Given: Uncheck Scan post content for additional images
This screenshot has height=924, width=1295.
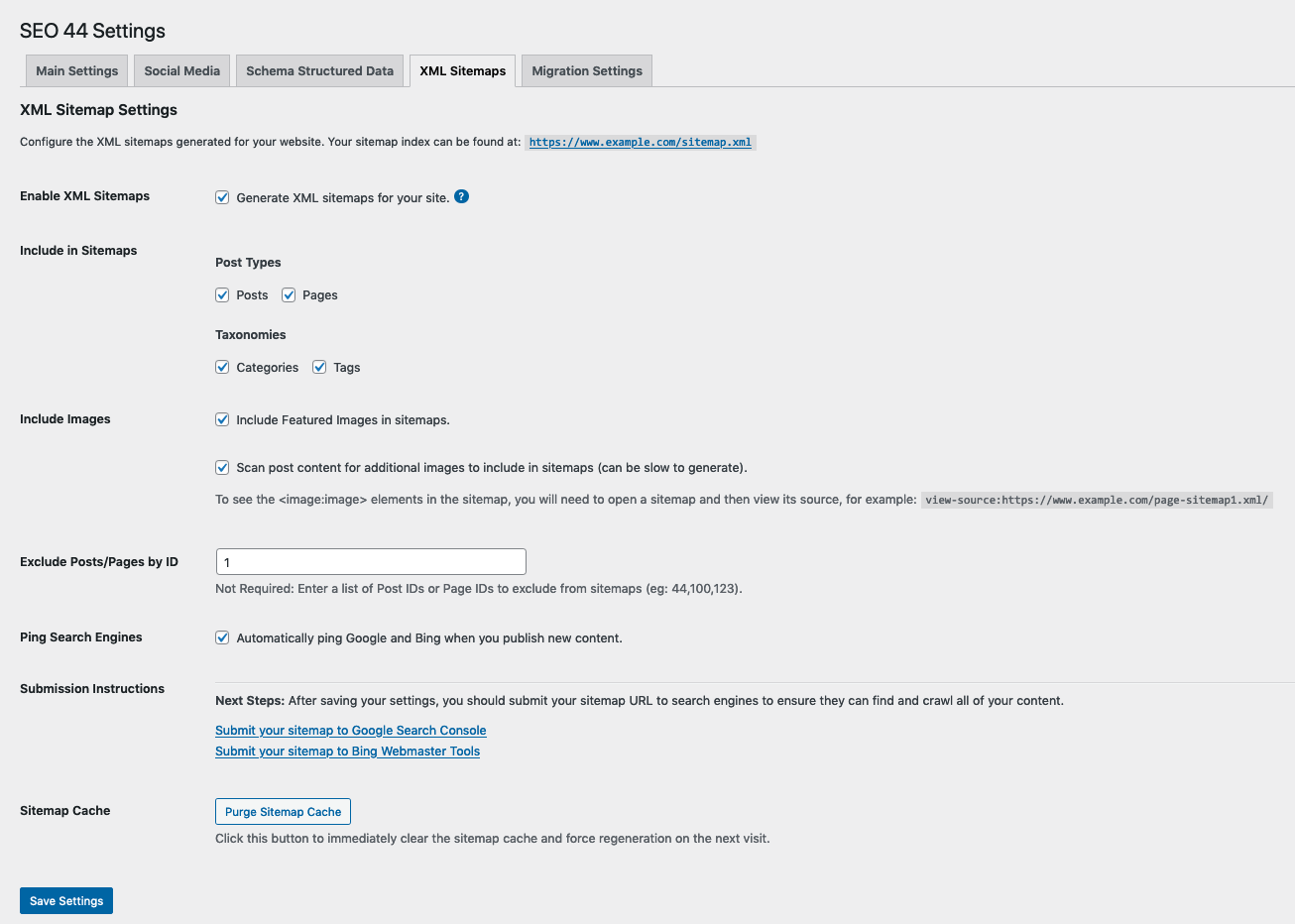Looking at the screenshot, I should (223, 468).
